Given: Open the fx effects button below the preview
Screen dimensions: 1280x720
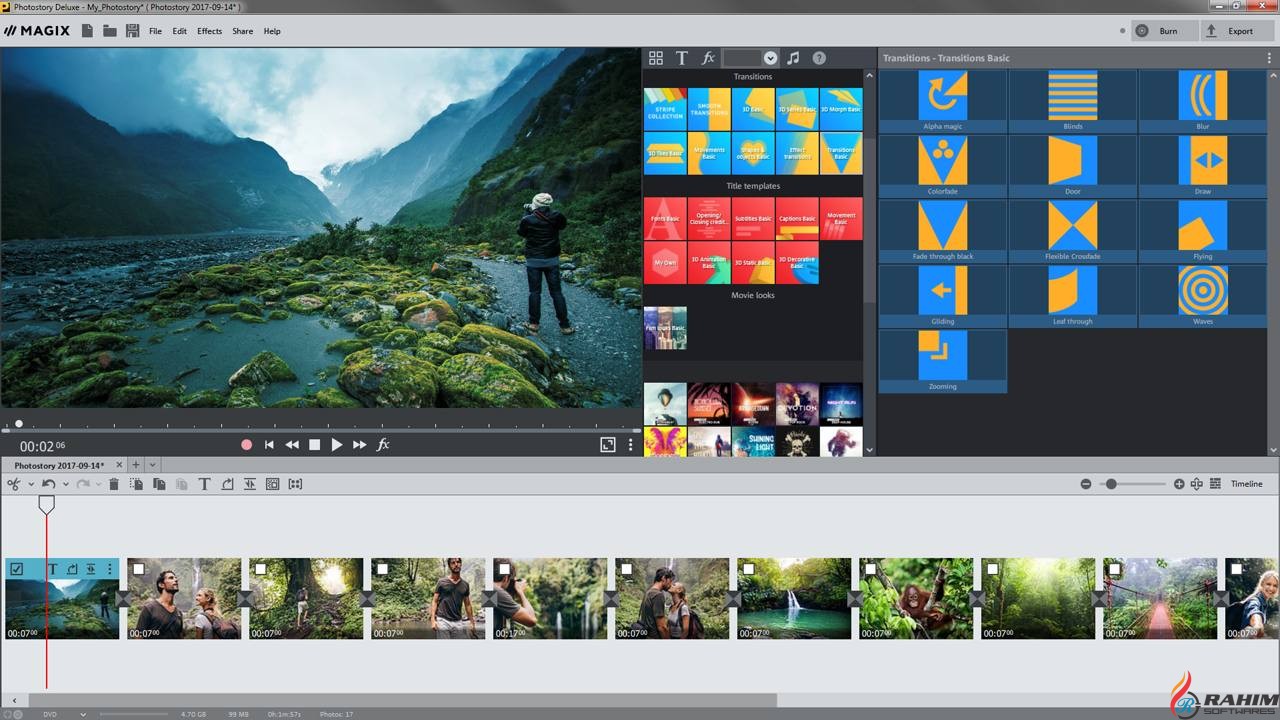Looking at the screenshot, I should pos(383,445).
